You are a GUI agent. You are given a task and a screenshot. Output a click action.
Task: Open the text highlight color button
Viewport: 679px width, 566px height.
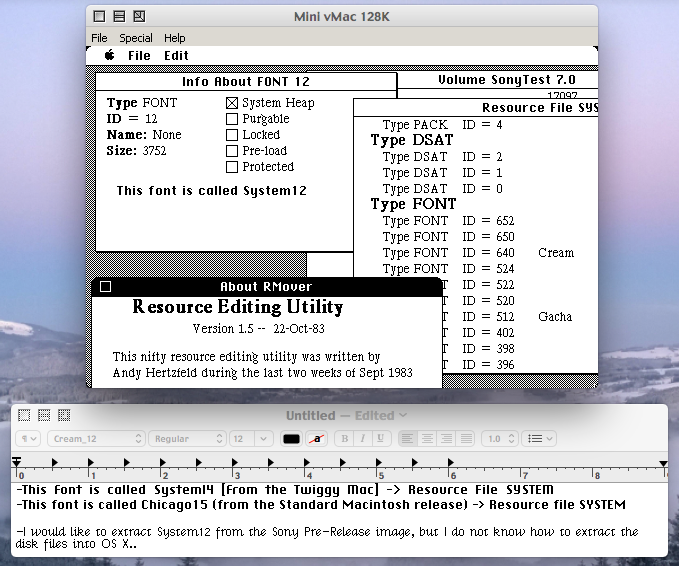[317, 439]
